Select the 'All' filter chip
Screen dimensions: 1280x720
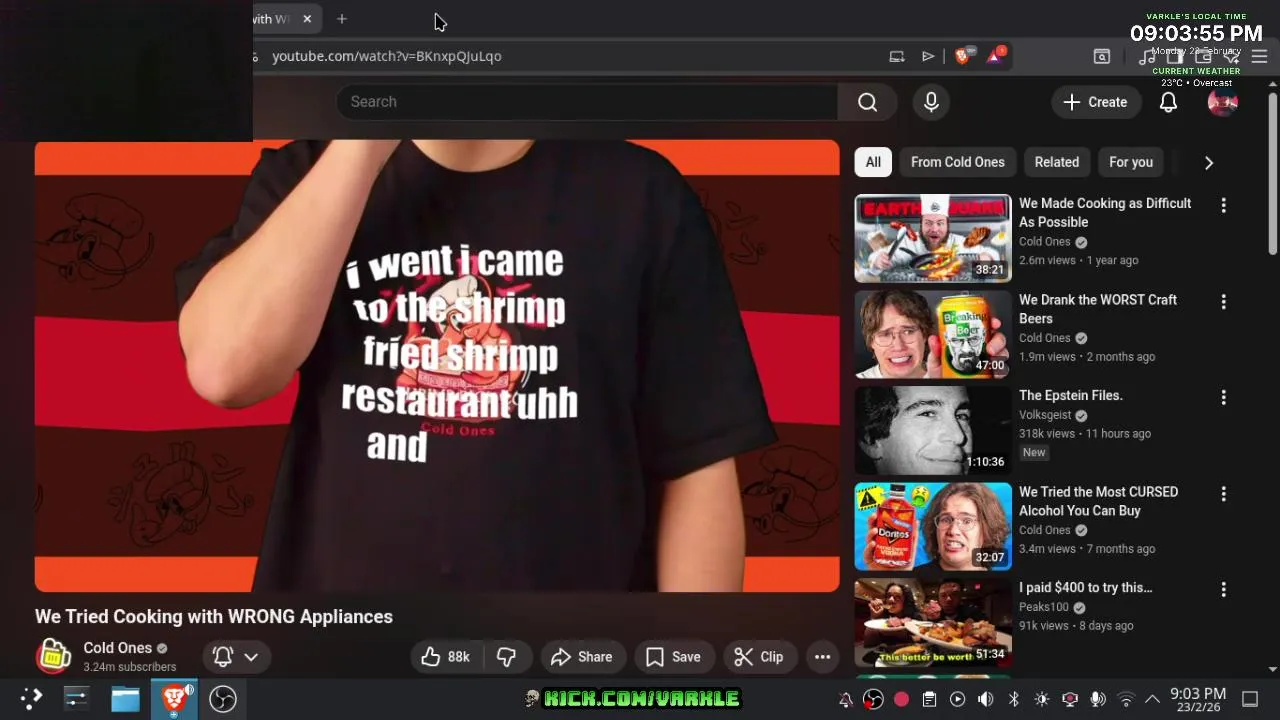point(873,162)
